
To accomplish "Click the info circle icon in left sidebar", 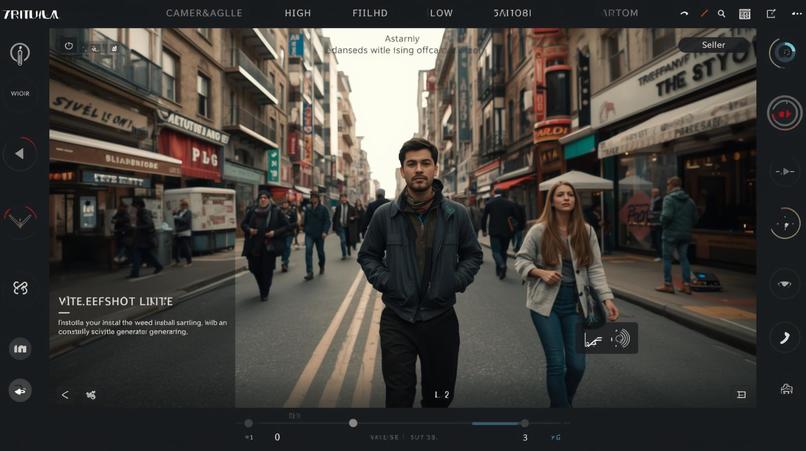I will 20,54.
